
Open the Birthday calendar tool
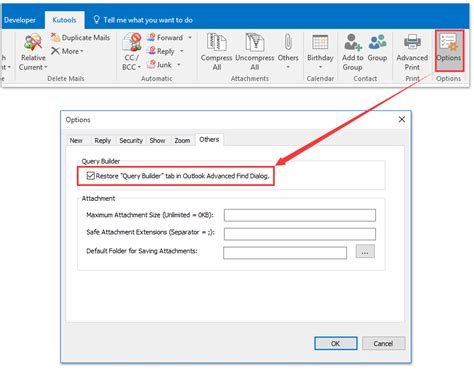(320, 51)
